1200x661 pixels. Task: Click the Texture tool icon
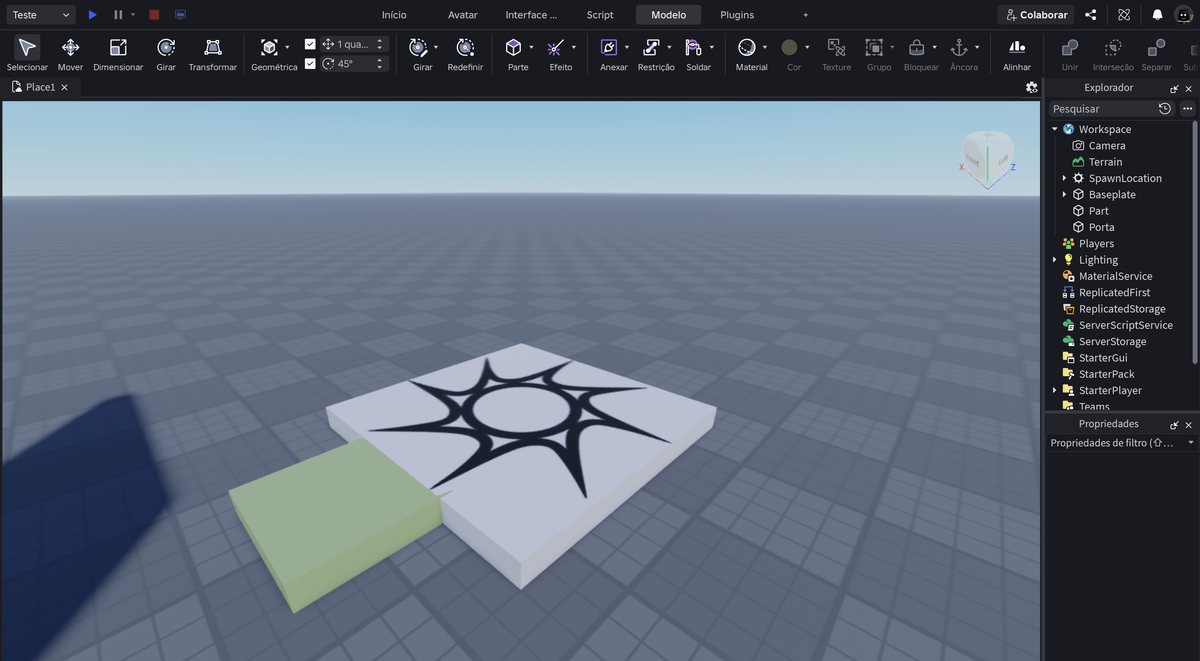click(837, 47)
